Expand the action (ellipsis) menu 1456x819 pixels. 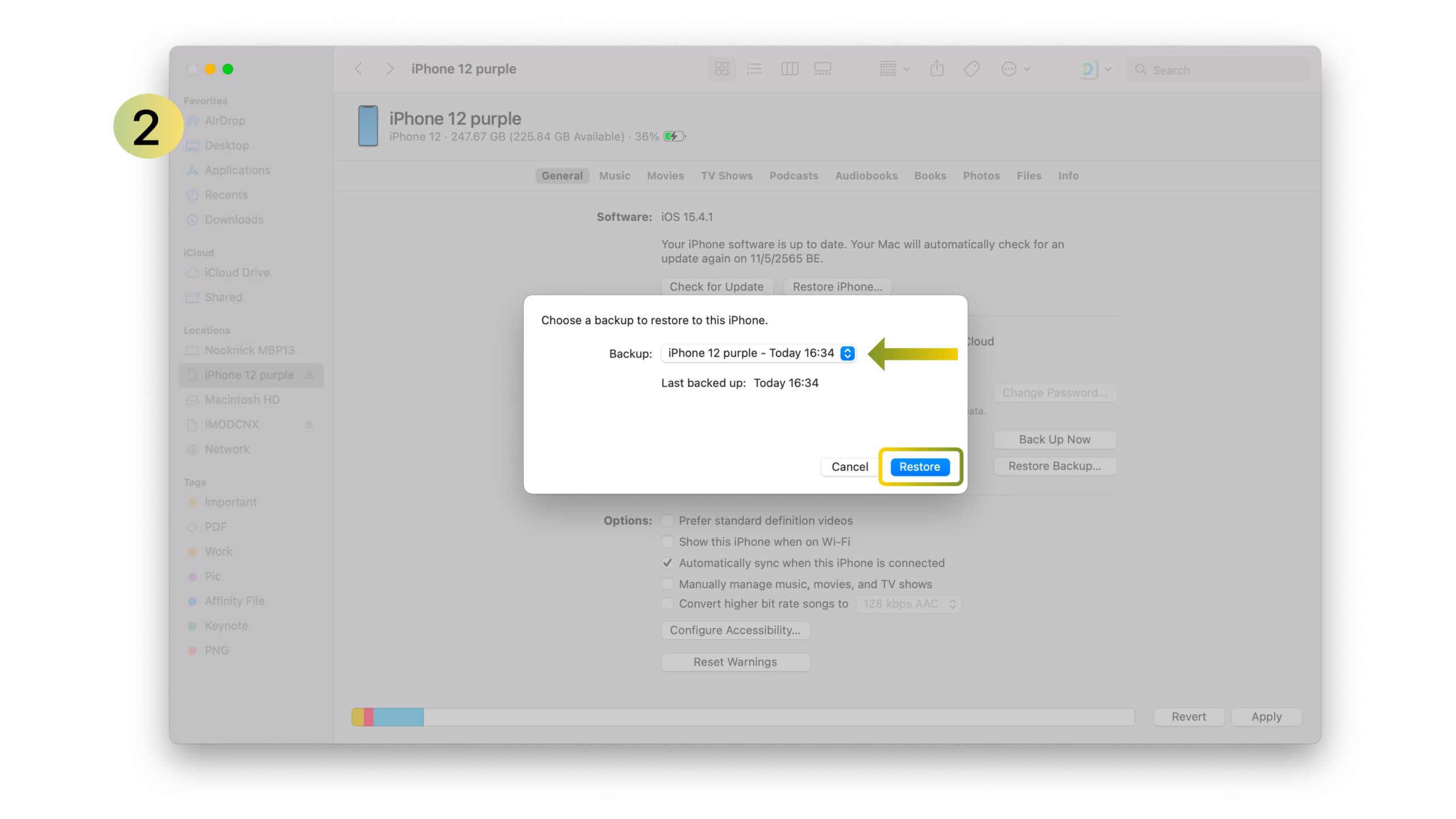click(x=1015, y=69)
